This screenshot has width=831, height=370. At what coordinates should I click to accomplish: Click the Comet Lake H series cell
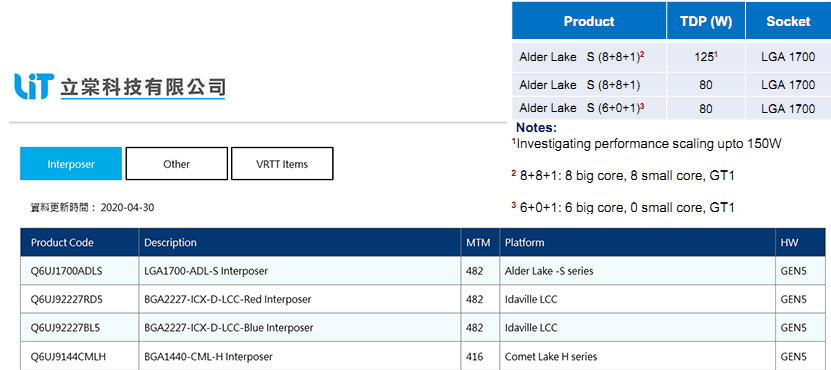tap(551, 357)
